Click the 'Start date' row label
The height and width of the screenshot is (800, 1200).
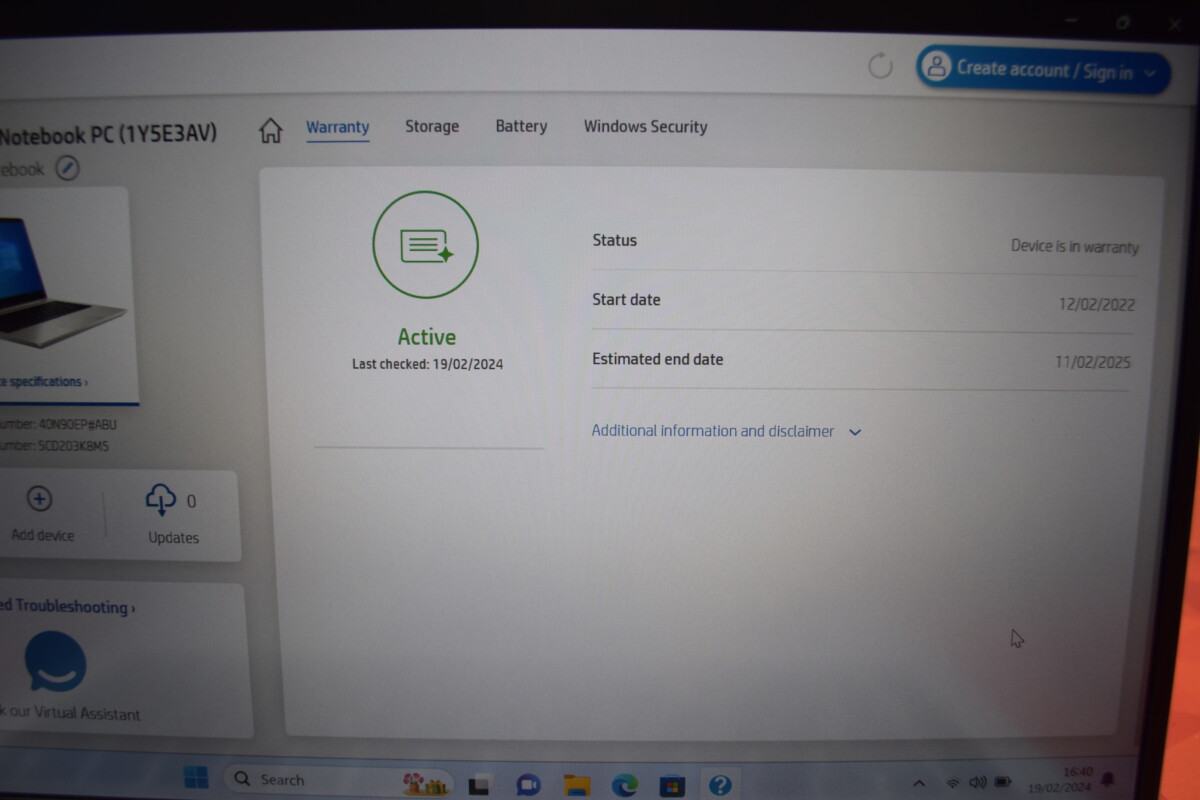click(626, 299)
